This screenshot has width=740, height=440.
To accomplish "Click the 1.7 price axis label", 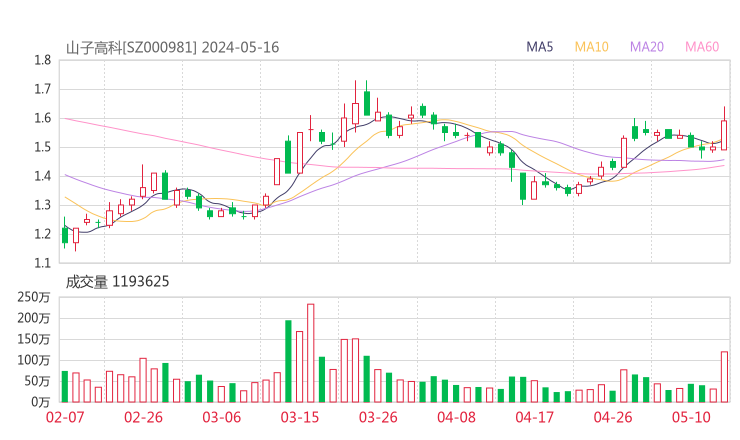I will tap(42, 89).
